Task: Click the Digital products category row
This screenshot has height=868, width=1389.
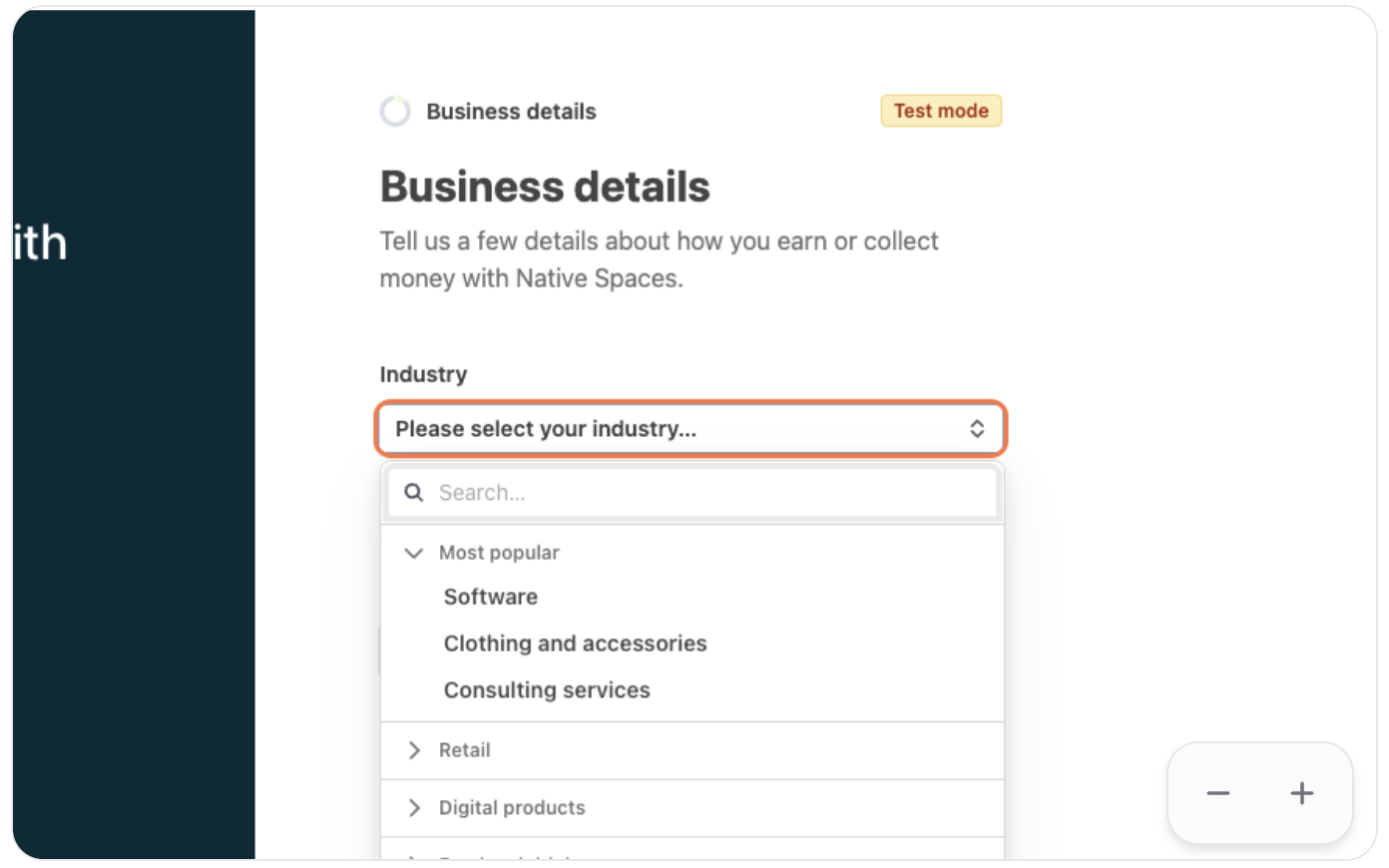Action: [512, 808]
